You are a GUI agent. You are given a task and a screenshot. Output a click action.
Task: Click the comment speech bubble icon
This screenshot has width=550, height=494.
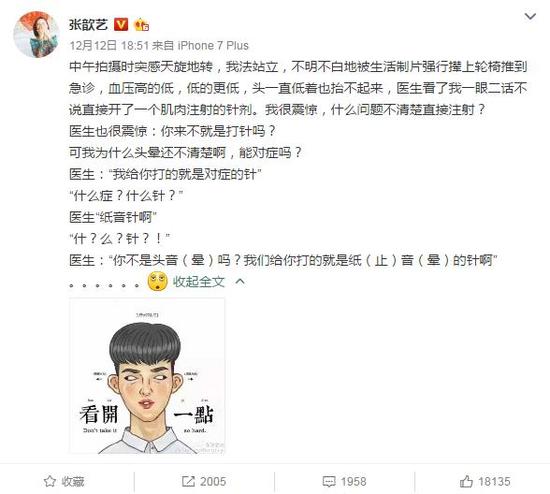[x=329, y=482]
